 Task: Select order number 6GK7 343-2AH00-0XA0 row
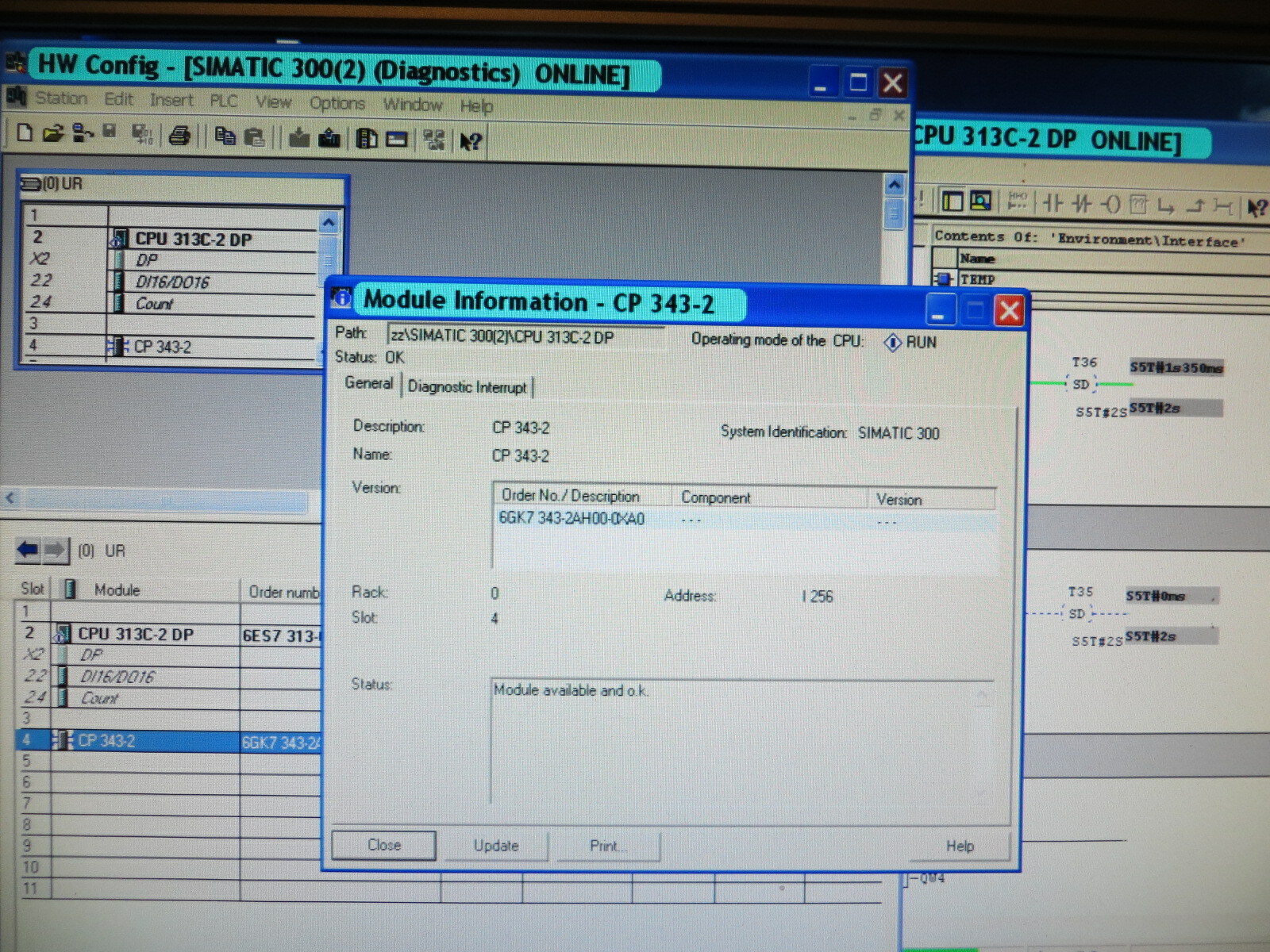tap(745, 520)
